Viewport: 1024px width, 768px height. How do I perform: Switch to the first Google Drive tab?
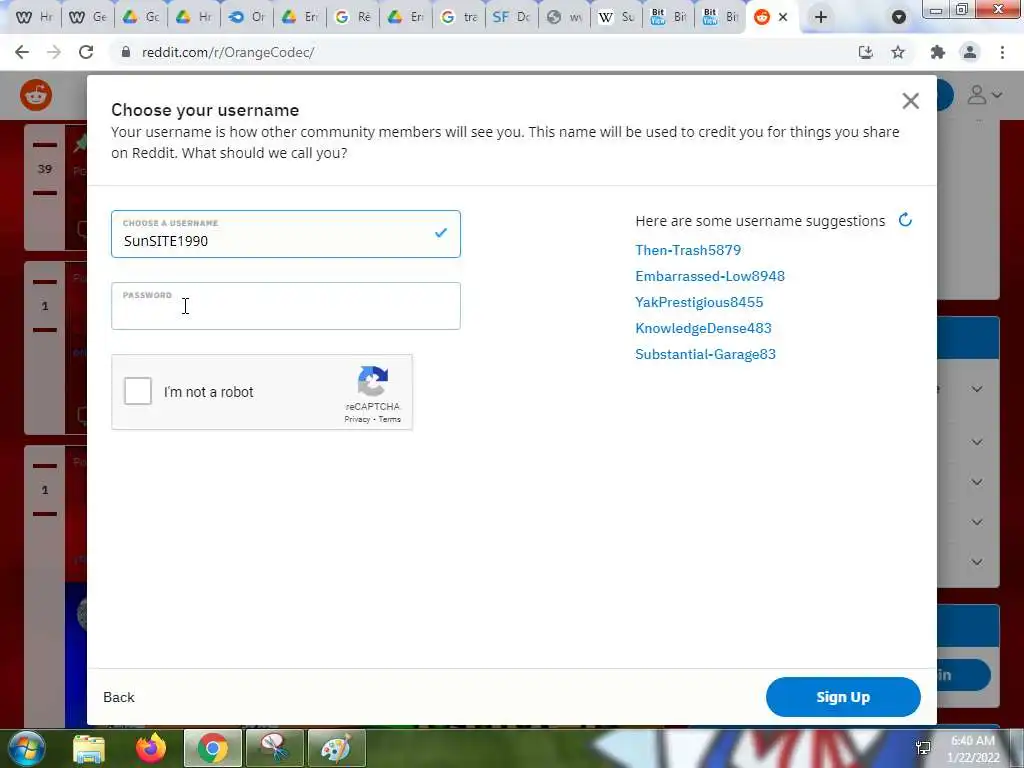tap(140, 17)
